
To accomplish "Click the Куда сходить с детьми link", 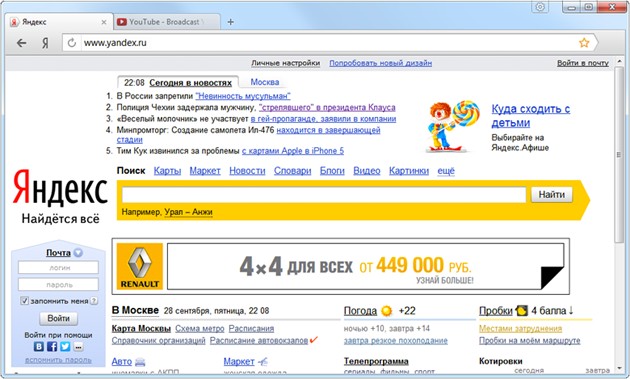I will pos(530,115).
